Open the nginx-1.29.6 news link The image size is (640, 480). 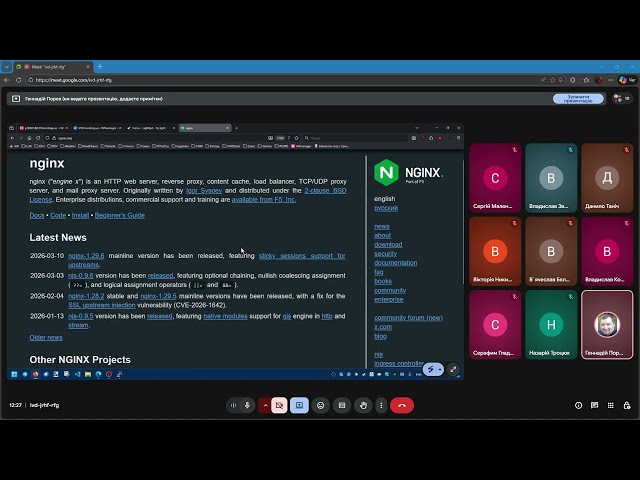point(86,256)
